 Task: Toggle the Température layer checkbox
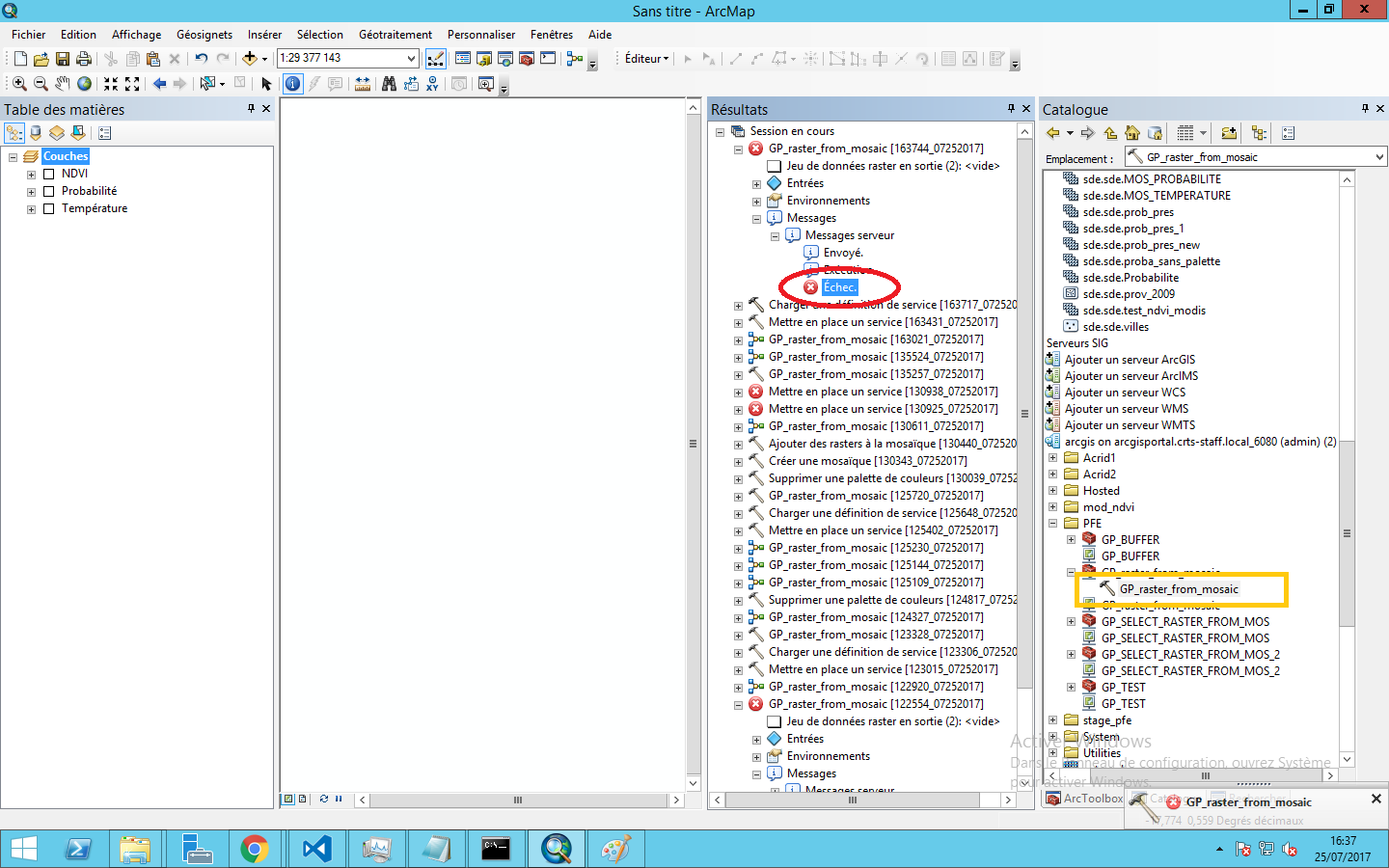48,208
